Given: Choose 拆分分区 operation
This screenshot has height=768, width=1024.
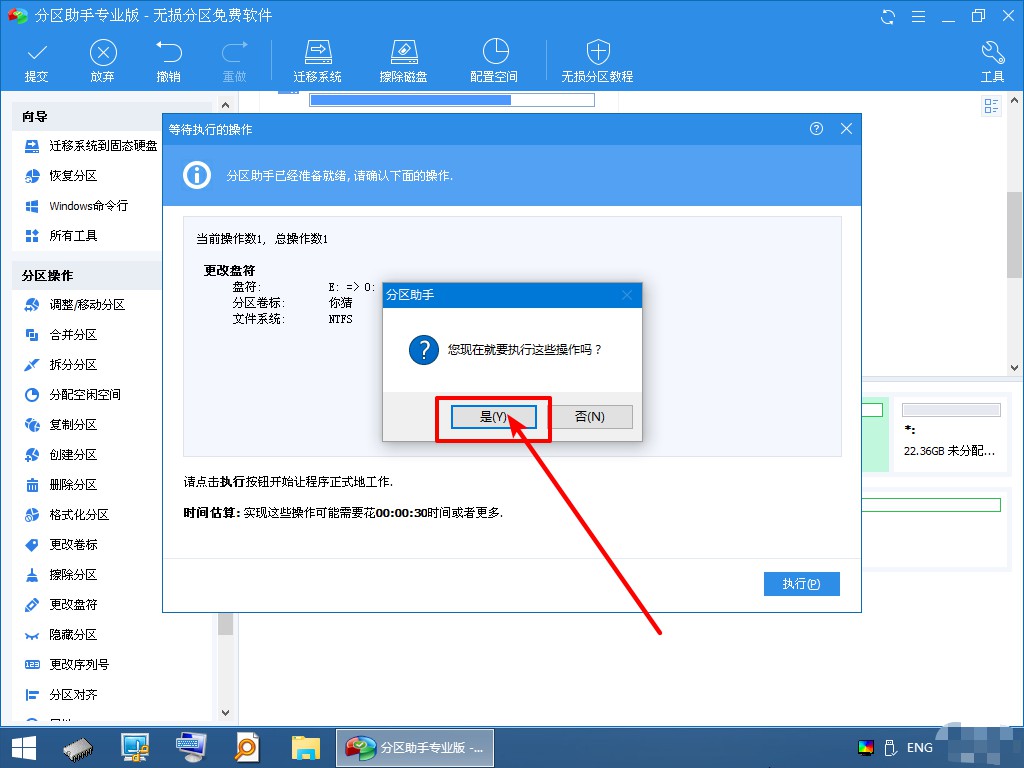Looking at the screenshot, I should coord(61,364).
